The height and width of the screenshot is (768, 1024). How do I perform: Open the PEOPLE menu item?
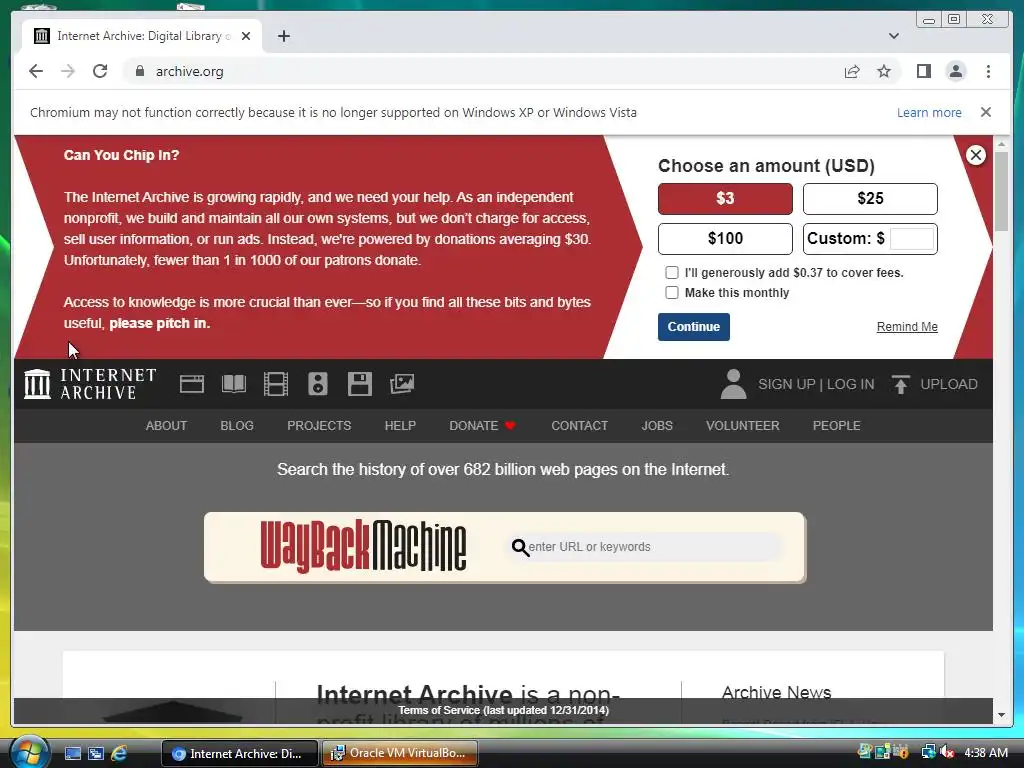pos(837,426)
